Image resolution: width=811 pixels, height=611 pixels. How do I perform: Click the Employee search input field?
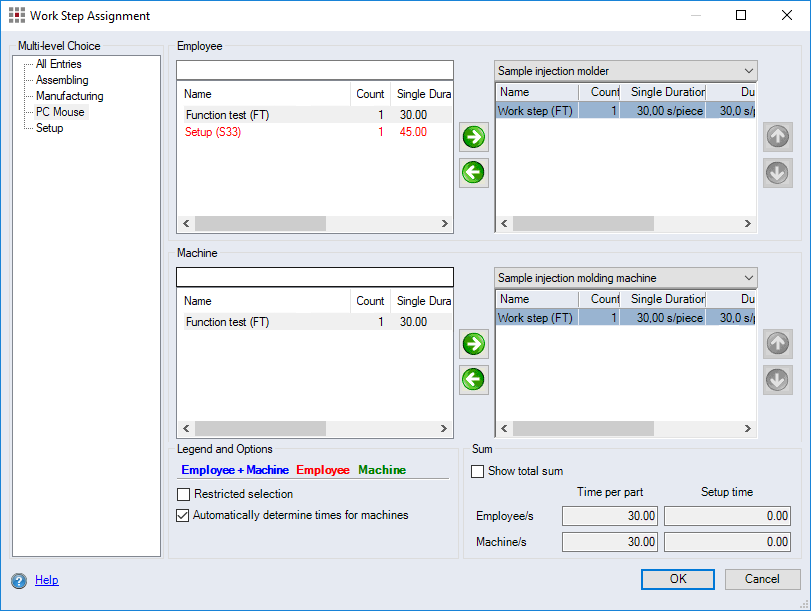coord(315,69)
